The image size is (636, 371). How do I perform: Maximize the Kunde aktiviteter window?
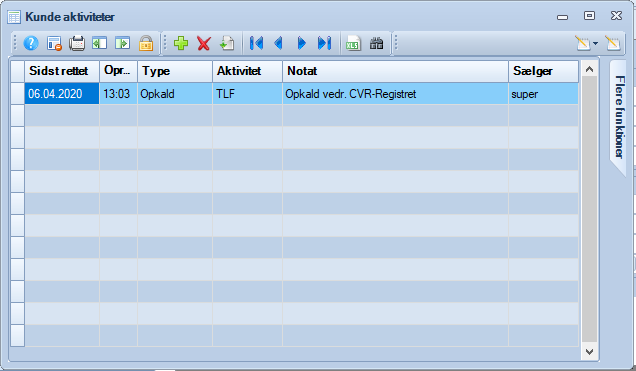(589, 16)
